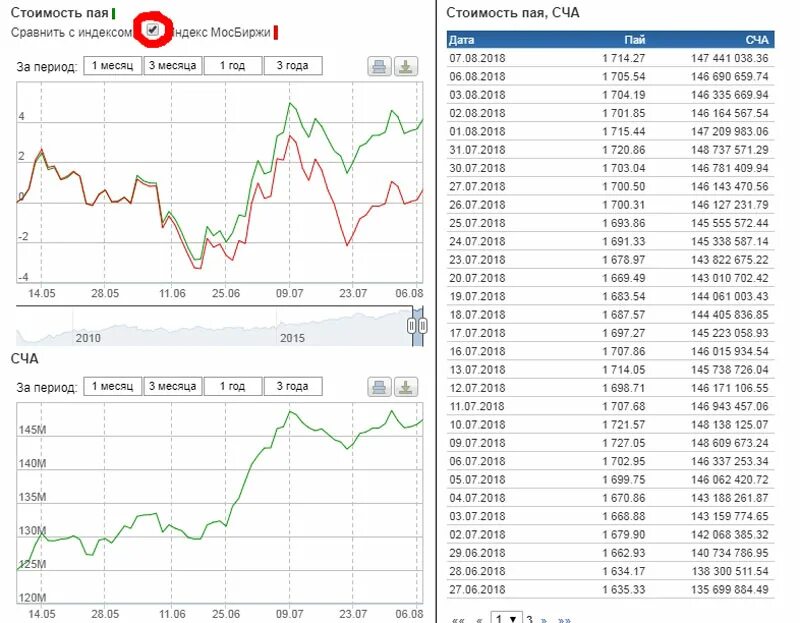
Task: Select date cell 06.07.2018
Action: click(x=477, y=462)
